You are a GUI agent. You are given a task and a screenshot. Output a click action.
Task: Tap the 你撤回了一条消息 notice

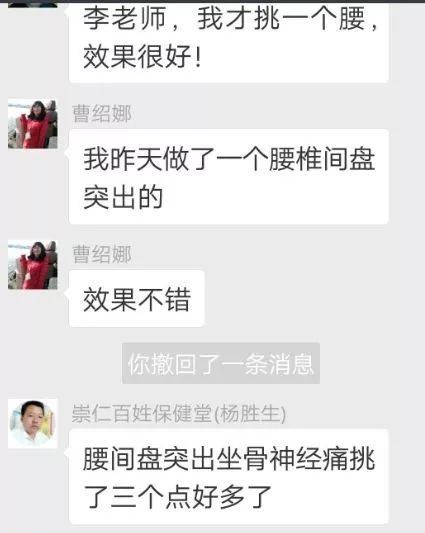[x=221, y=363]
